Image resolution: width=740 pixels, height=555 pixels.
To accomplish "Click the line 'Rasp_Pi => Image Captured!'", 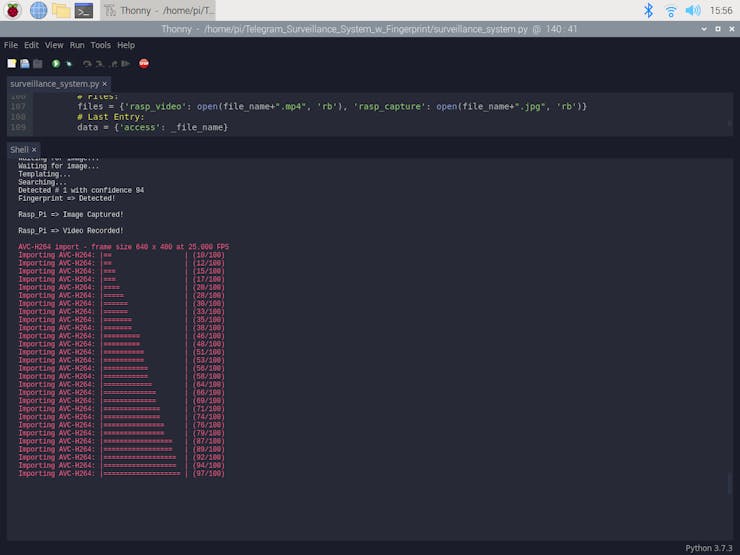I will pyautogui.click(x=71, y=214).
